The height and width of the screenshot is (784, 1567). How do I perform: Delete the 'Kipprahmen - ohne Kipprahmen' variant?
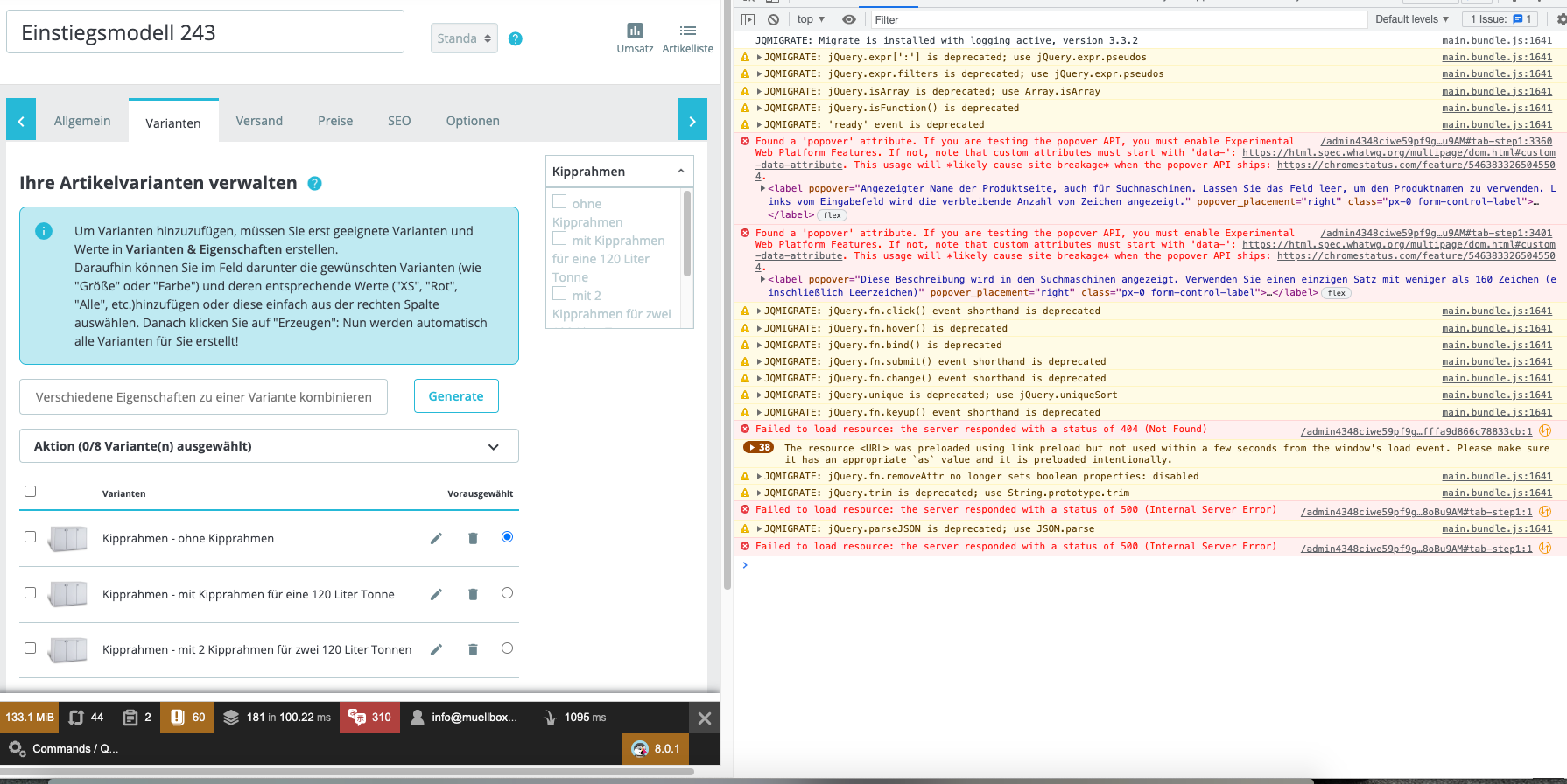[473, 538]
